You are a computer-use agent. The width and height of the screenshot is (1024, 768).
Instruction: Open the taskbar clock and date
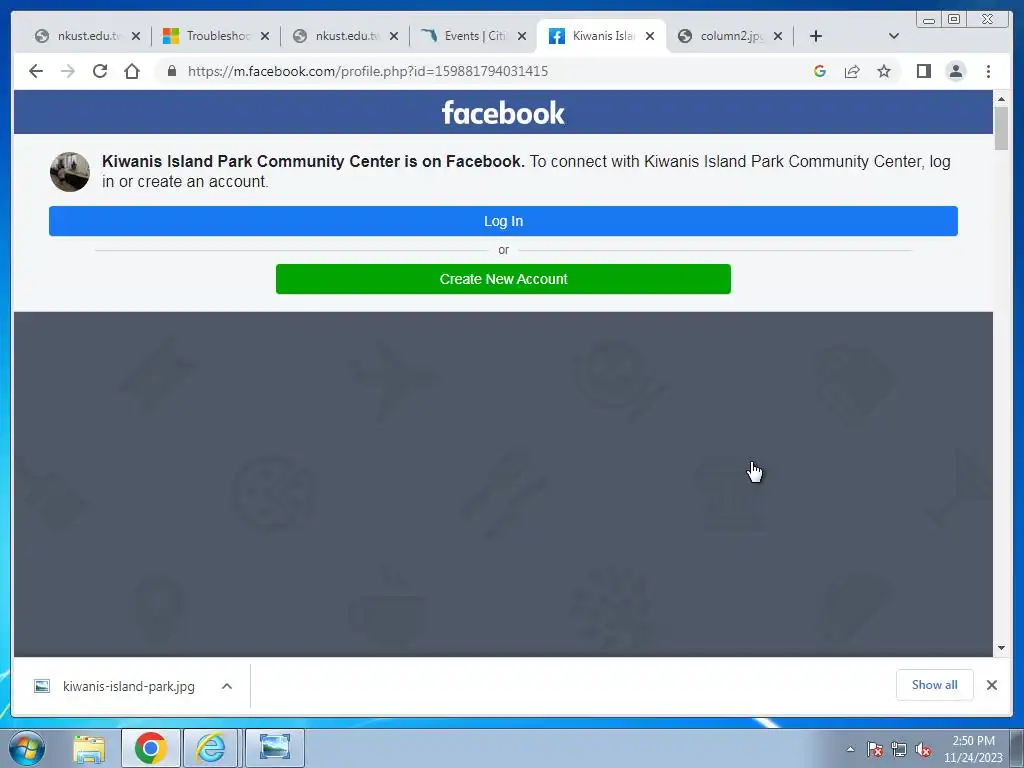pos(973,749)
